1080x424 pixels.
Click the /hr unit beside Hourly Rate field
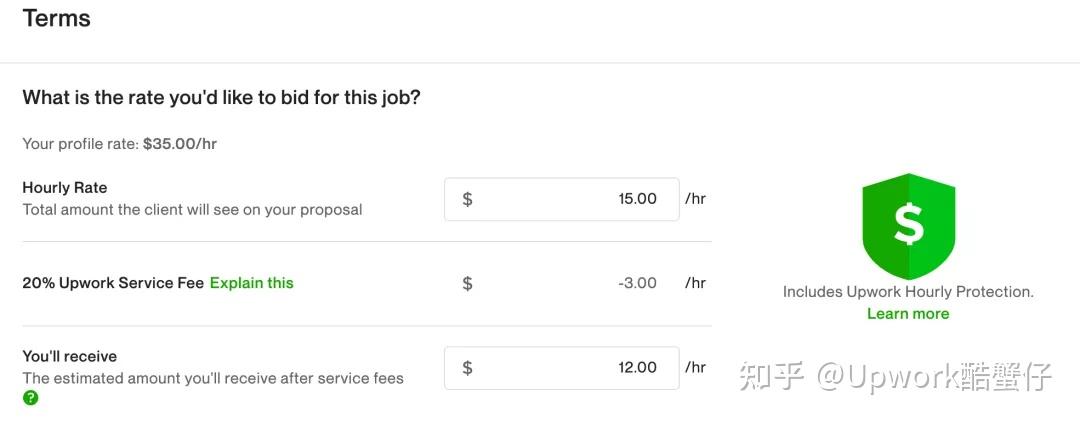[x=695, y=199]
